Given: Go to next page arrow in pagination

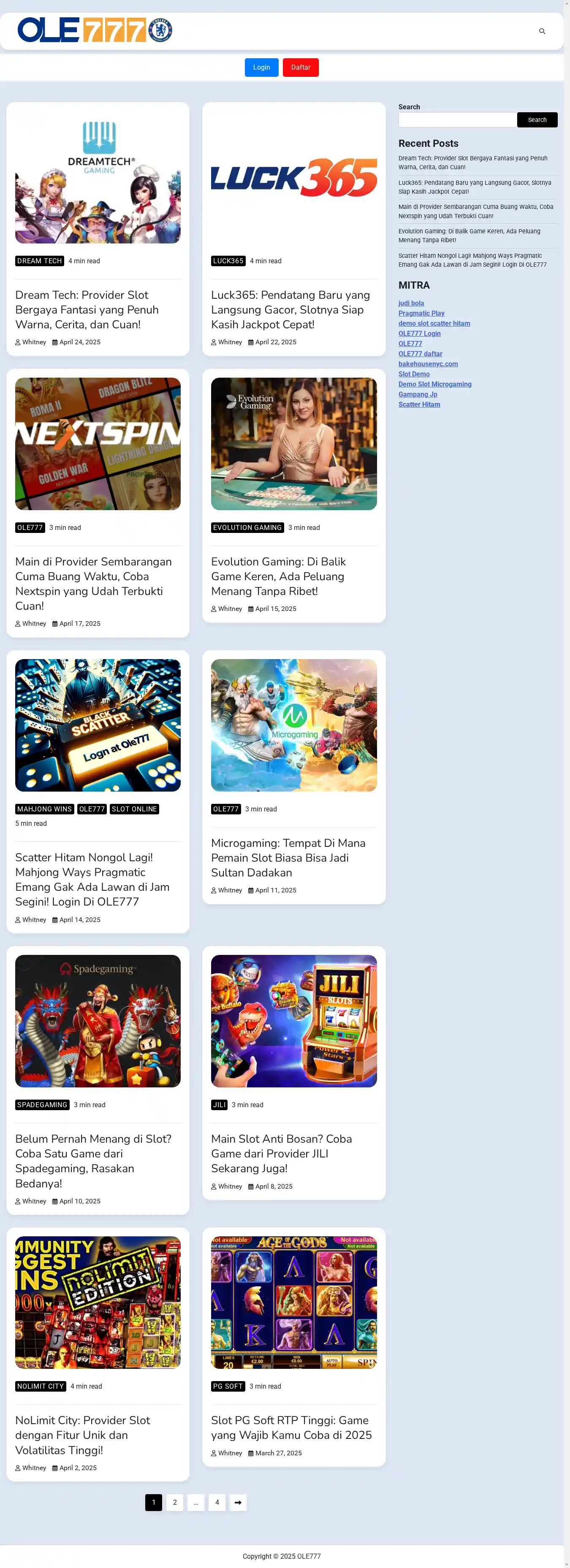Looking at the screenshot, I should (x=238, y=1502).
